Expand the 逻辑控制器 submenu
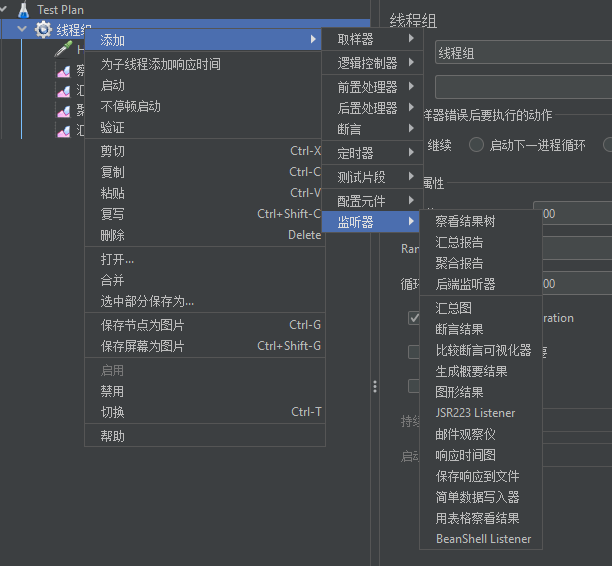The image size is (612, 566). pos(370,63)
